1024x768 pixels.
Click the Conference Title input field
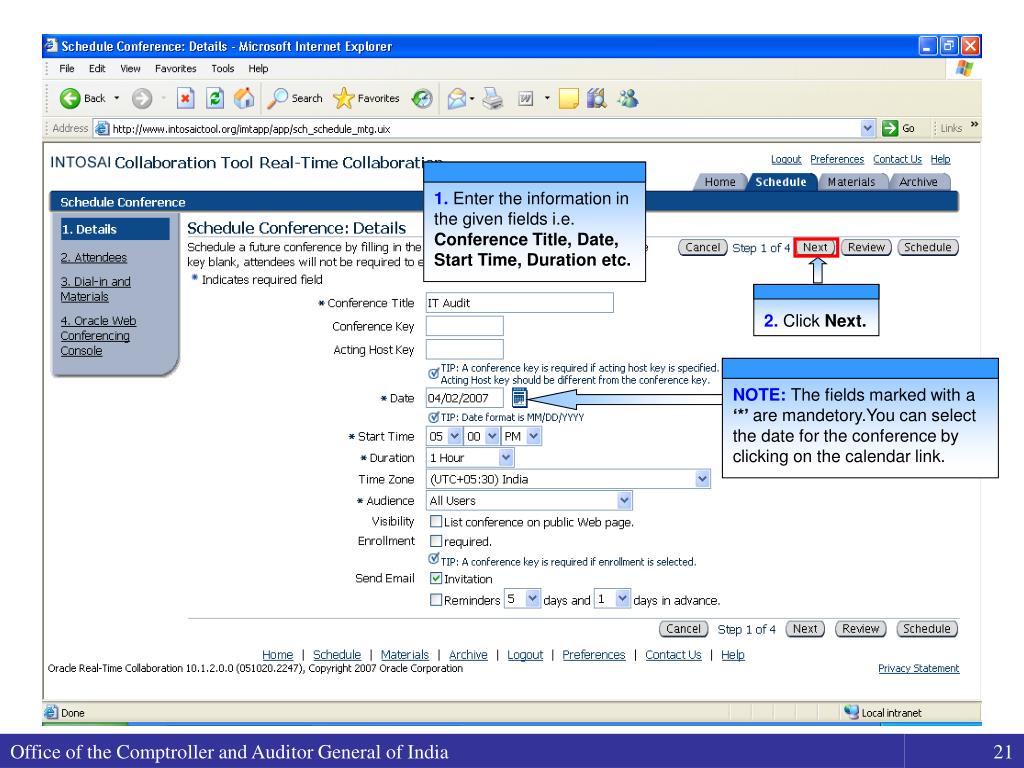519,302
